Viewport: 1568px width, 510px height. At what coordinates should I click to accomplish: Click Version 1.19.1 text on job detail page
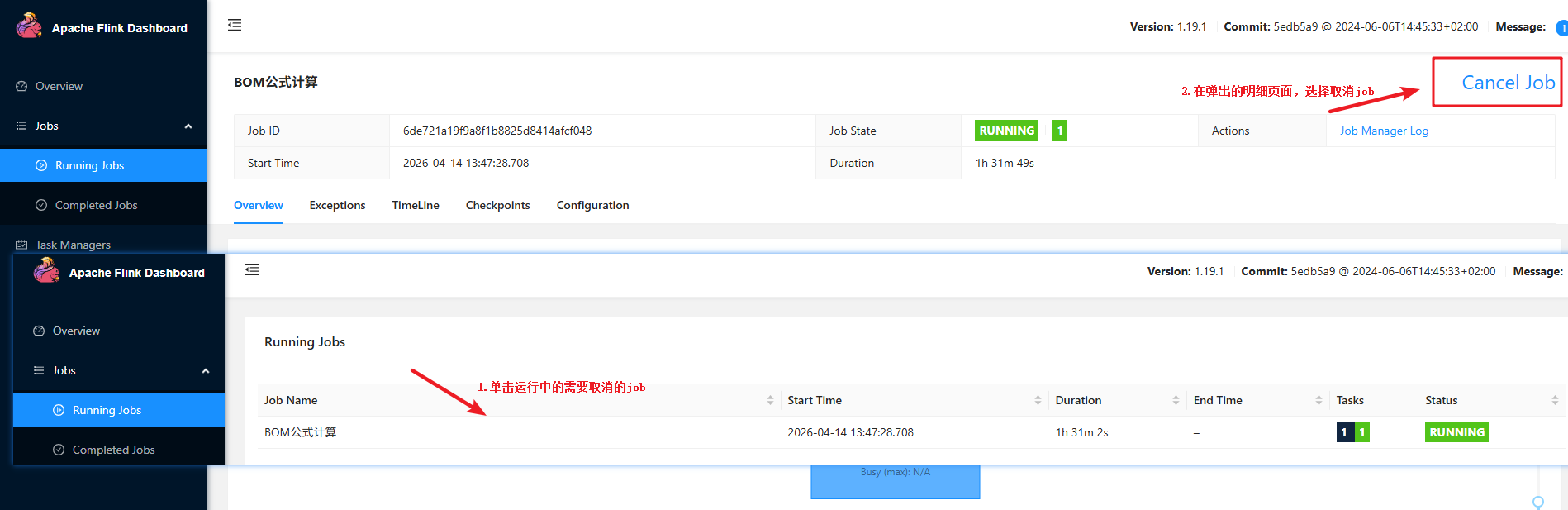(1168, 26)
